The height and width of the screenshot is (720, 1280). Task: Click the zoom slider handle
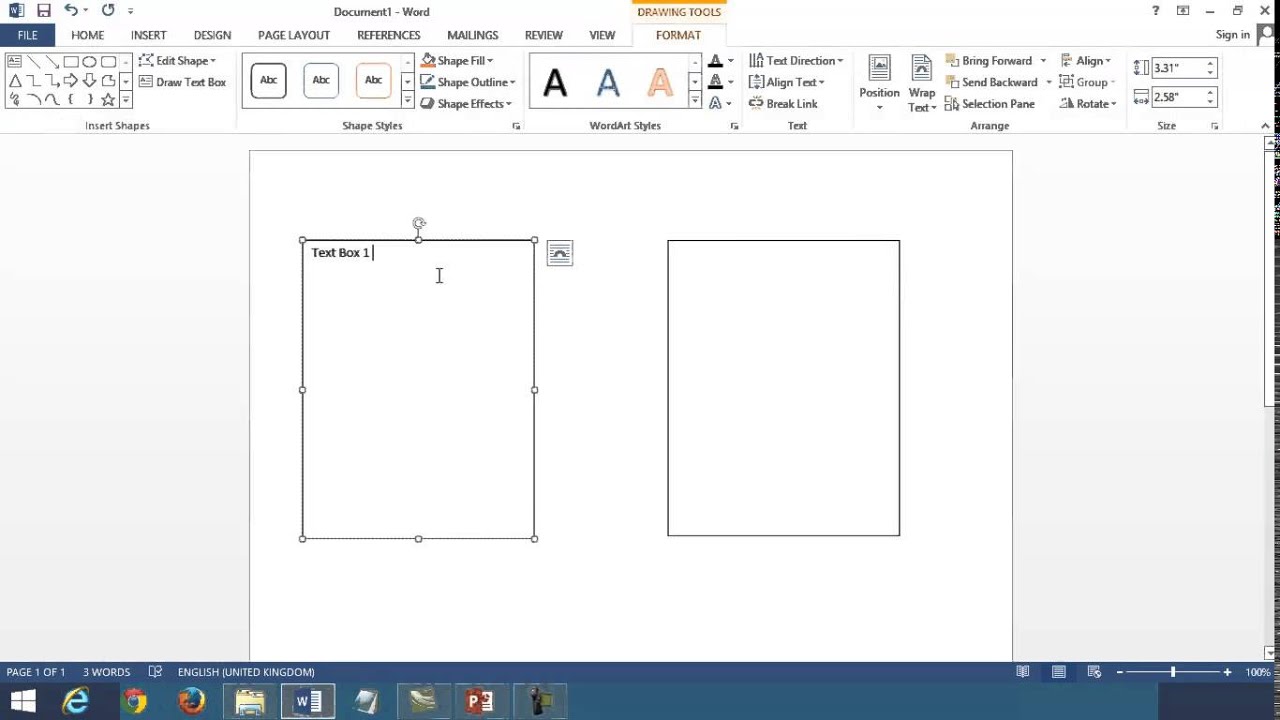coord(1173,672)
